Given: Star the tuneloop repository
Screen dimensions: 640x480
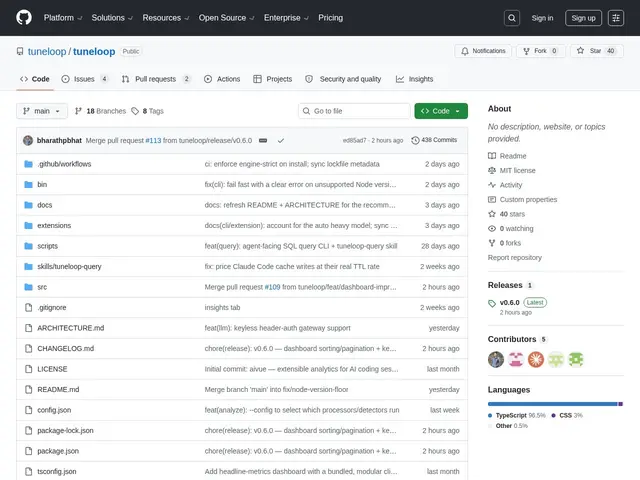Looking at the screenshot, I should point(596,51).
